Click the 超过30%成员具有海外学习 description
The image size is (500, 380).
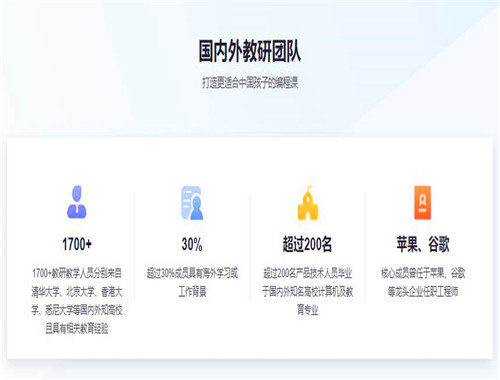pos(192,273)
